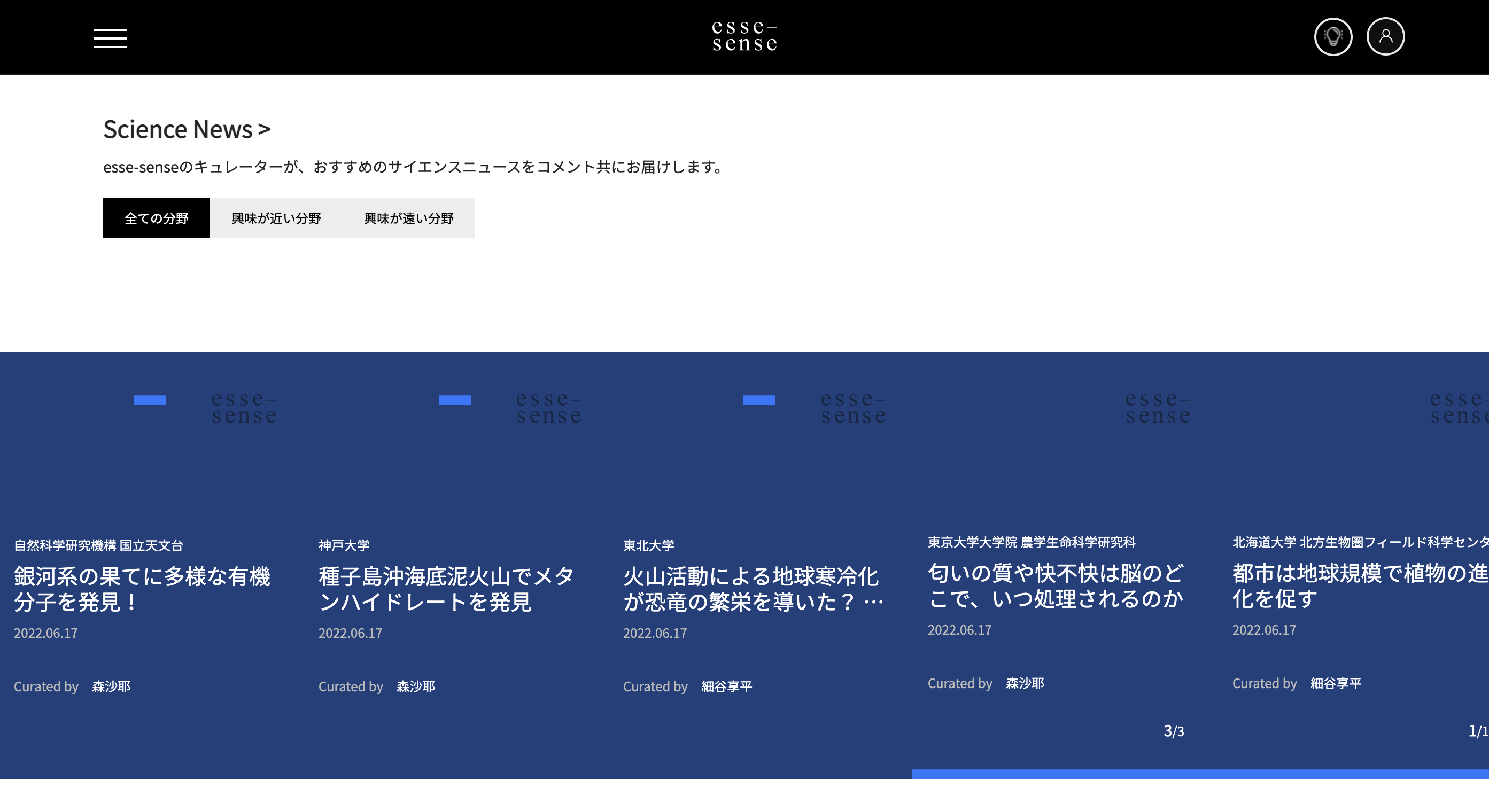Click the esse-sense logo in header
The image size is (1489, 812).
[744, 36]
